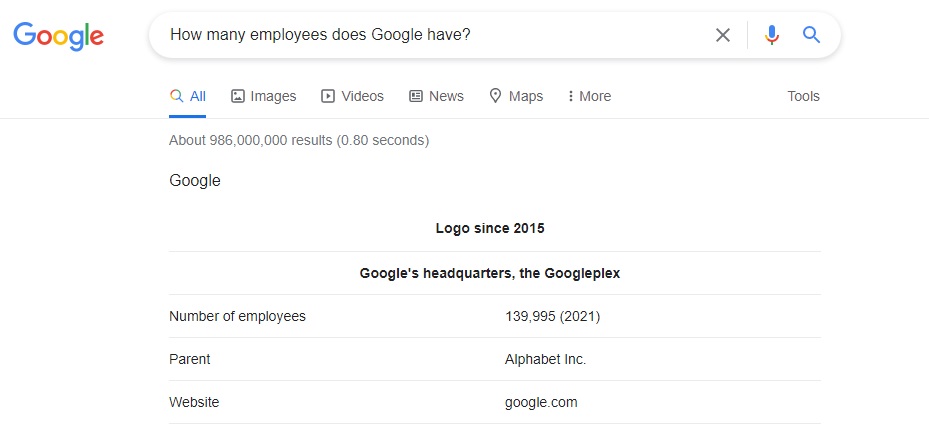This screenshot has width=929, height=432.
Task: Clear the search query with X icon
Action: click(723, 35)
